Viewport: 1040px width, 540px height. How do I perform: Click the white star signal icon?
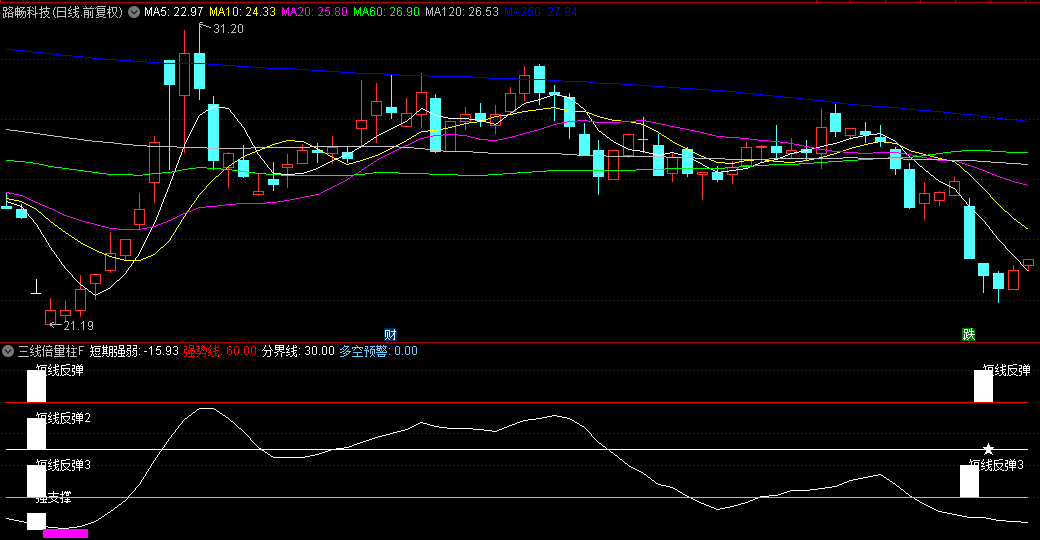coord(988,449)
